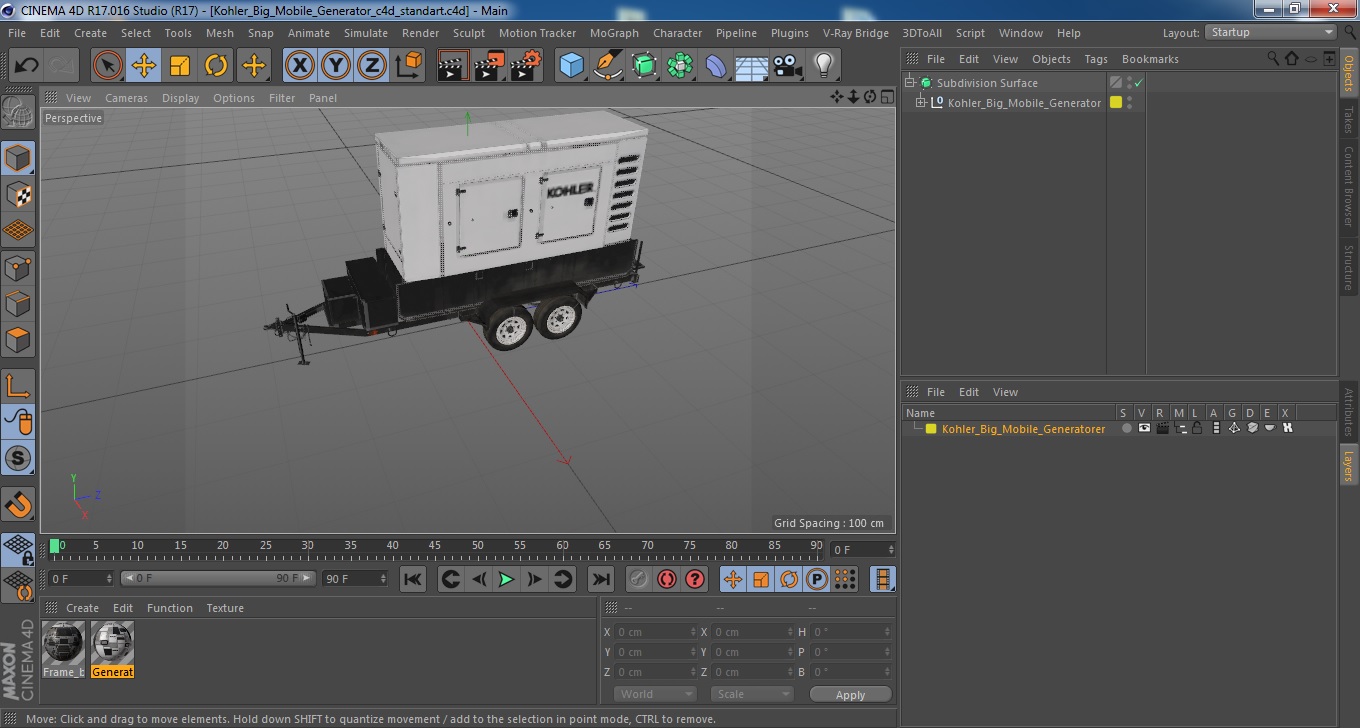
Task: Expand Kohler_Big_Mobile_Generator object tree
Action: pos(921,103)
